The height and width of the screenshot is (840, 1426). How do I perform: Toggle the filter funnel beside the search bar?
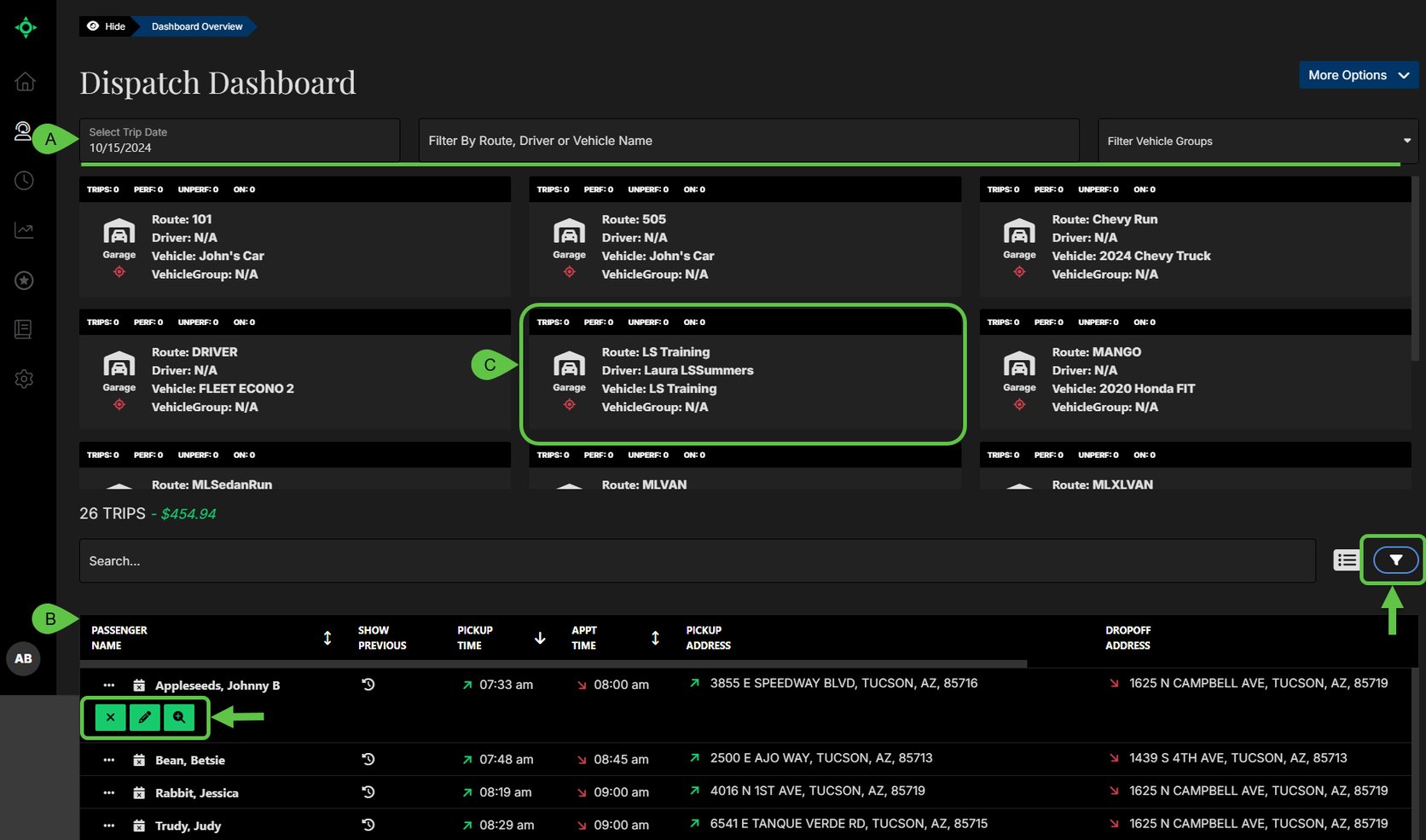point(1395,559)
